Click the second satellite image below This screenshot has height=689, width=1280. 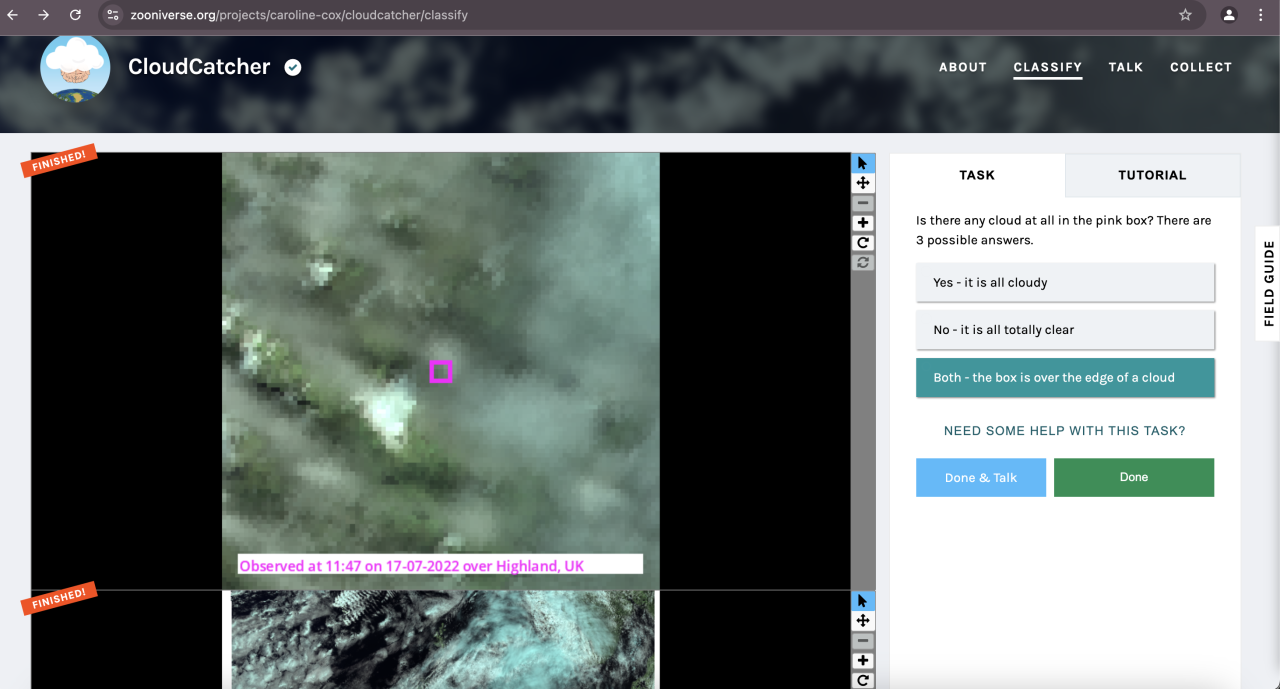point(441,640)
